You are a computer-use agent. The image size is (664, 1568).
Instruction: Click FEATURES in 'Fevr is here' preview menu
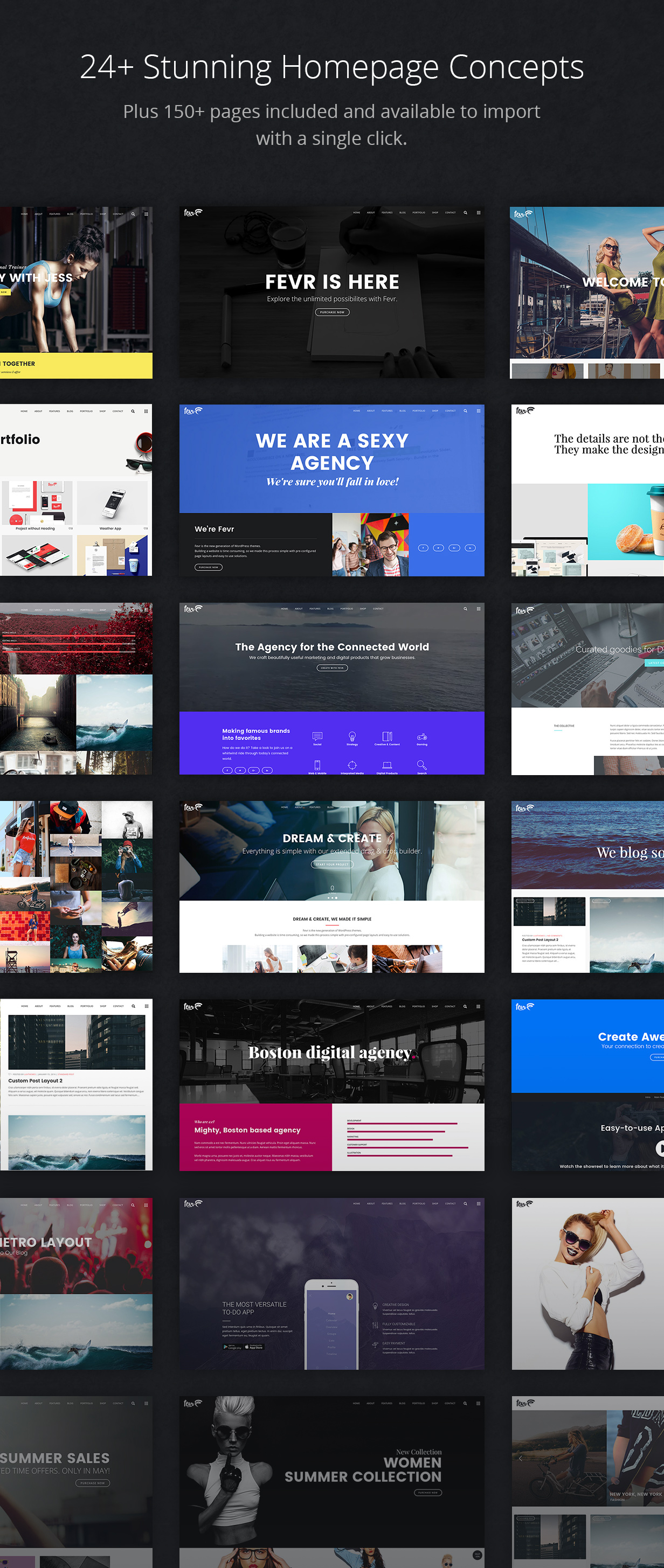[x=387, y=212]
